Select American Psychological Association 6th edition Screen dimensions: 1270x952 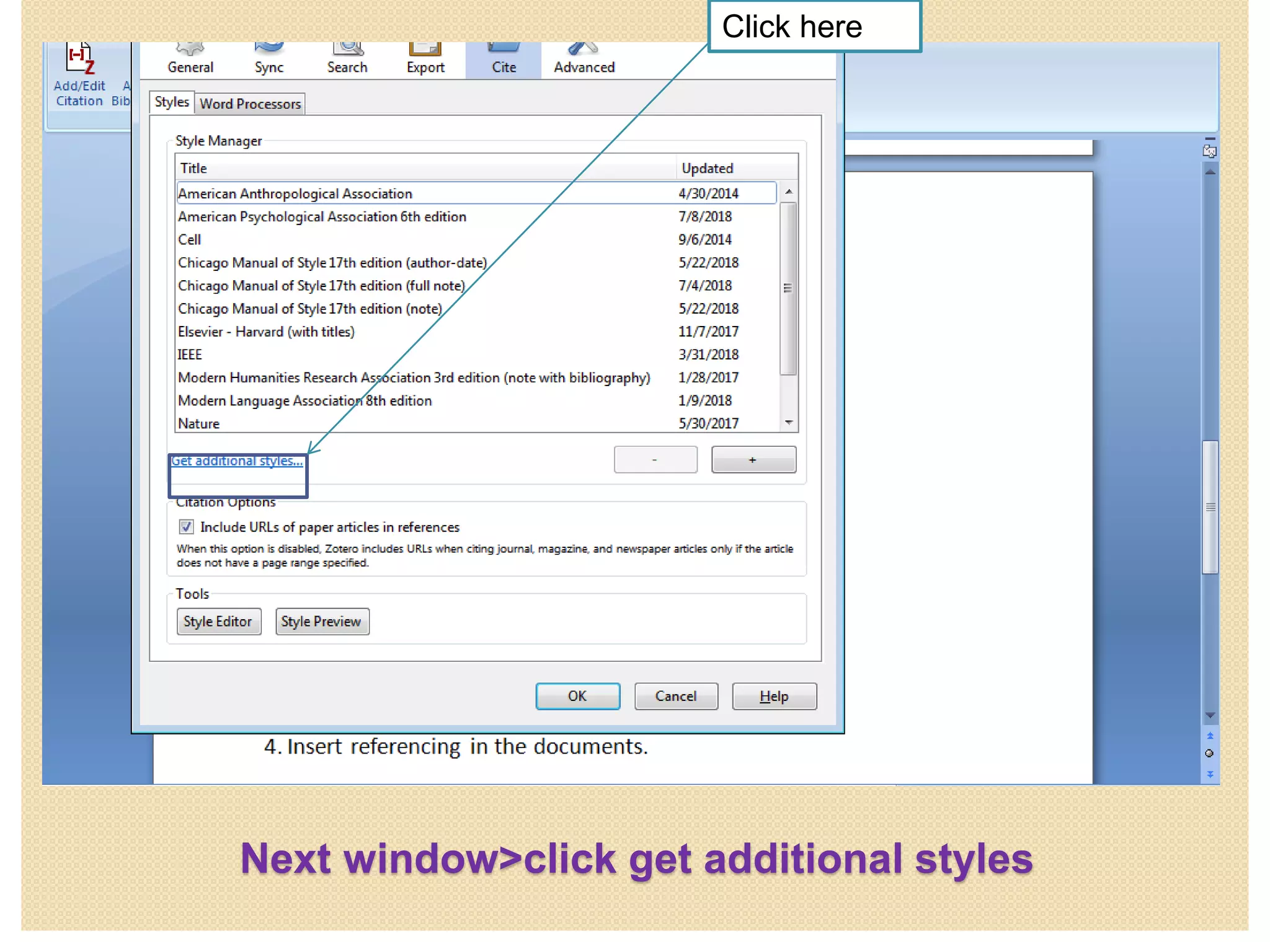pyautogui.click(x=476, y=216)
